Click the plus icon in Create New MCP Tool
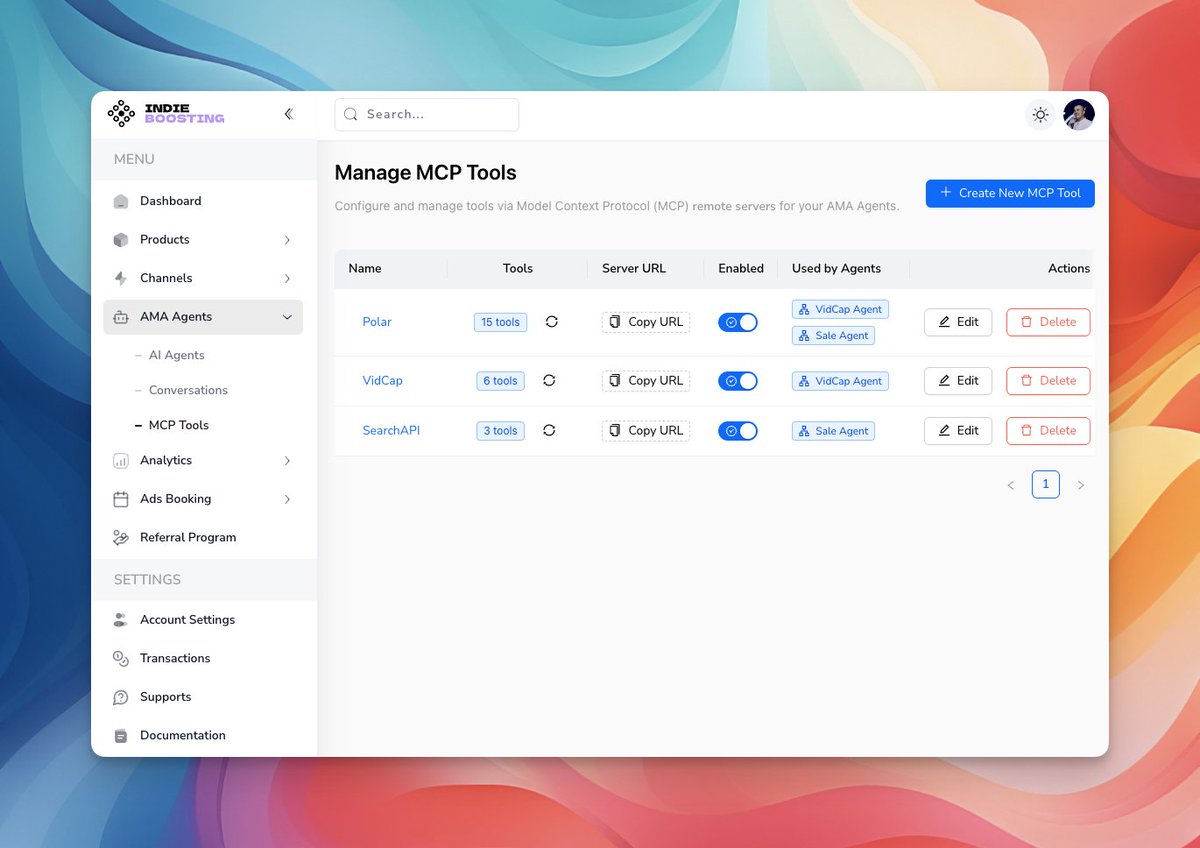Screen dimensions: 1200x848 [946, 193]
